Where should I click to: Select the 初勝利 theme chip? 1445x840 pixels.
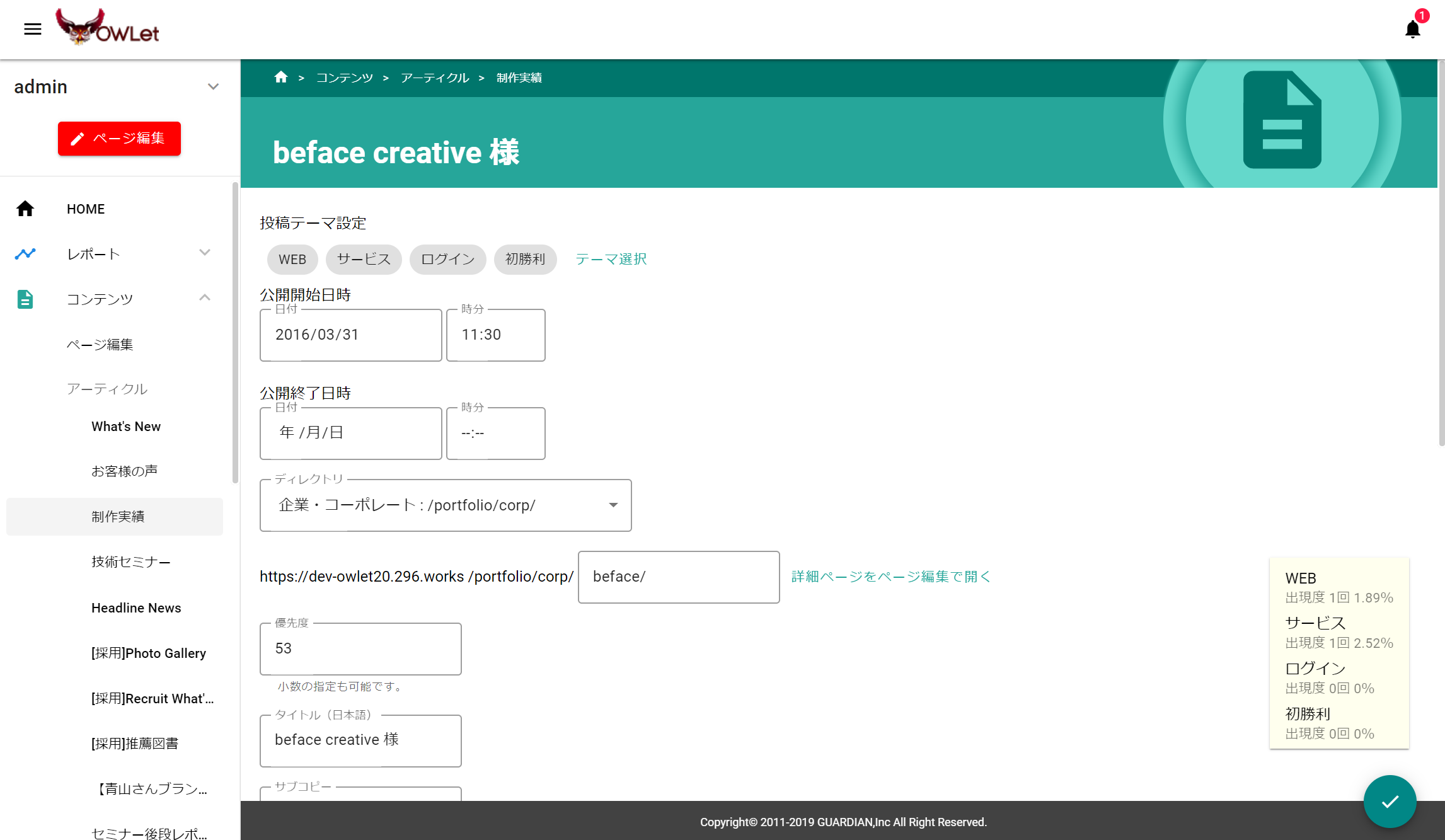[x=525, y=259]
